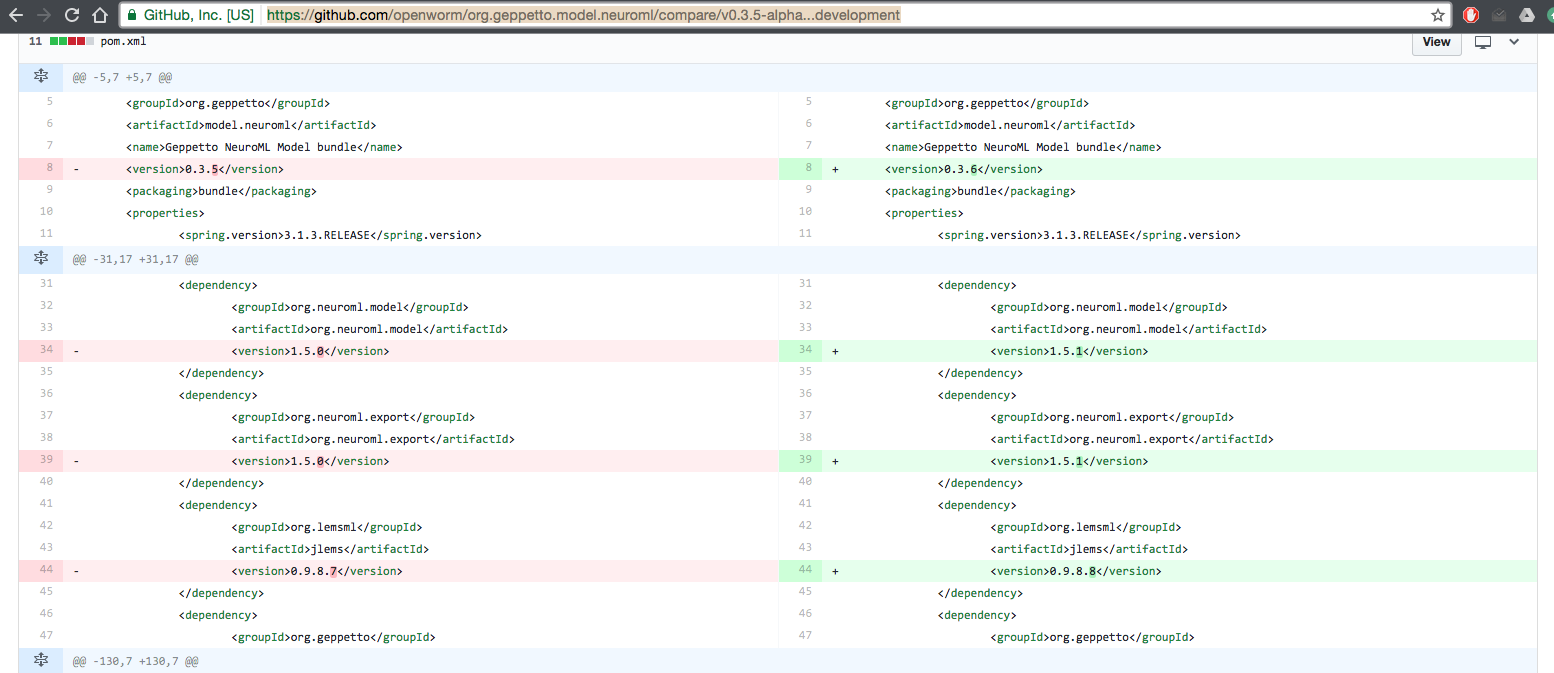
Task: Select removed line <version>0.3.5</version>
Action: (204, 169)
